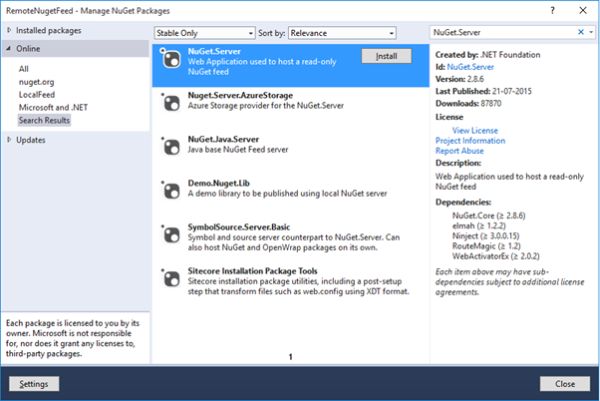
Task: Click the Created by .NET Foundation line
Action: pos(488,55)
